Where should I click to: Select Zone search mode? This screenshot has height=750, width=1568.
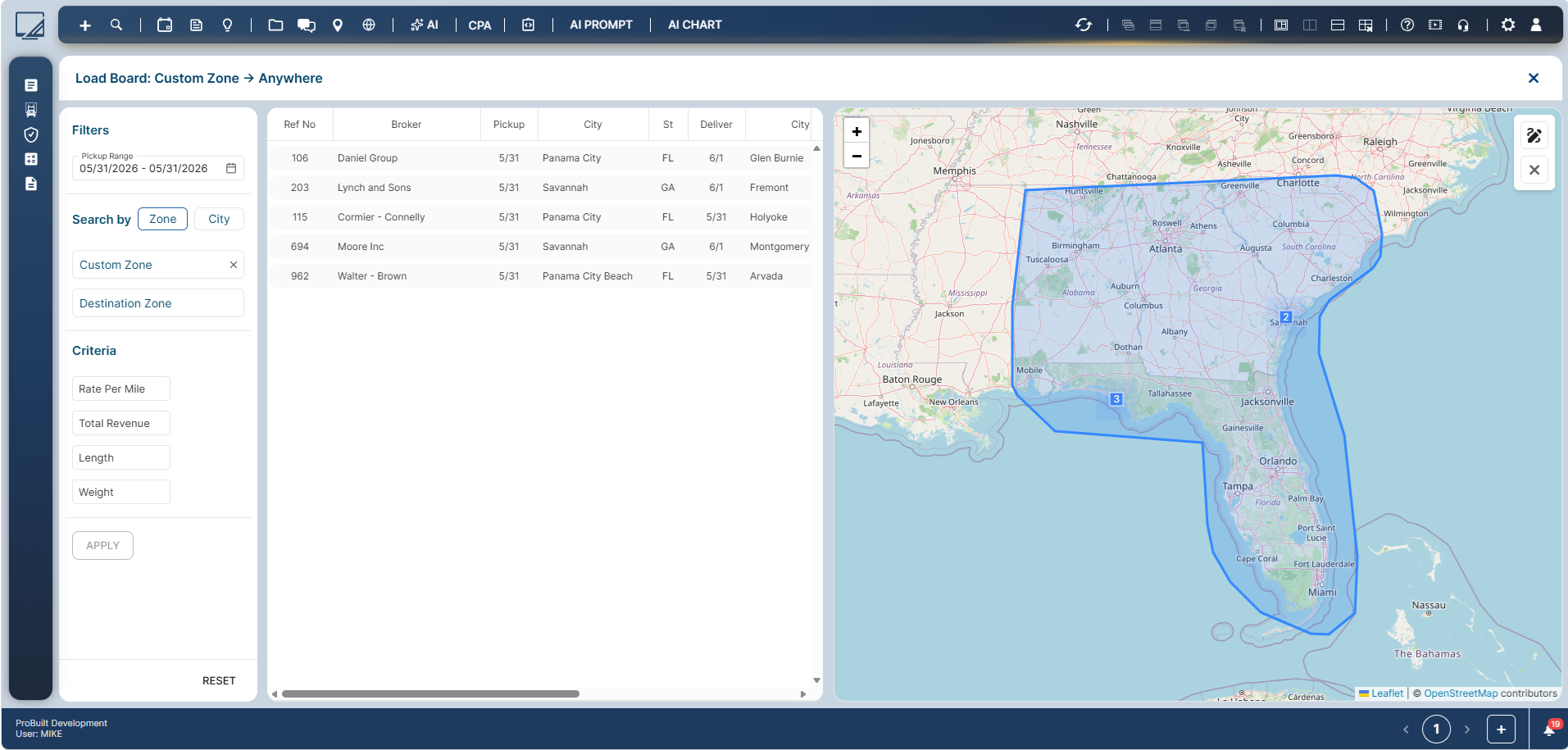pos(162,219)
